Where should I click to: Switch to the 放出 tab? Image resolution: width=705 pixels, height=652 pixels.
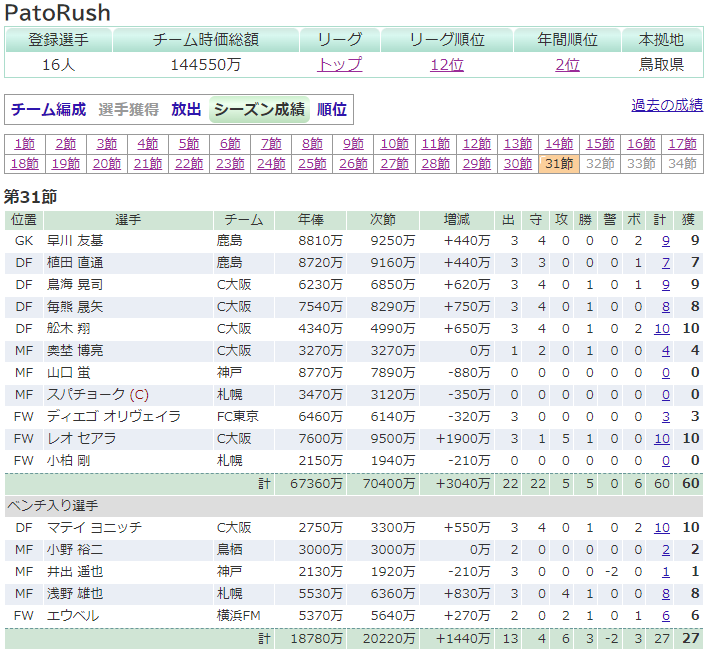186,109
